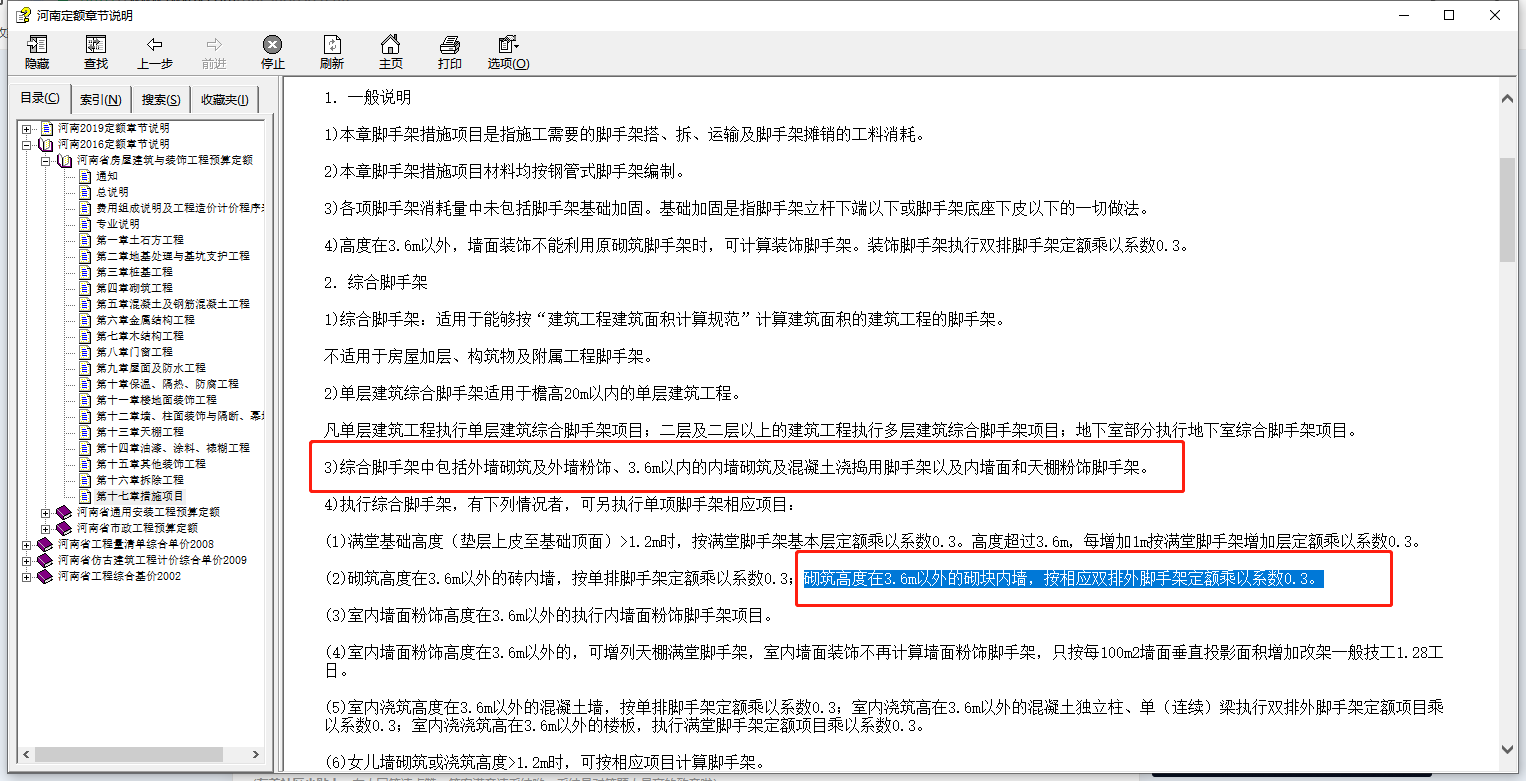This screenshot has width=1526, height=781.
Task: Click the tree pane horizontal scroll-left arrow
Action: click(x=27, y=755)
